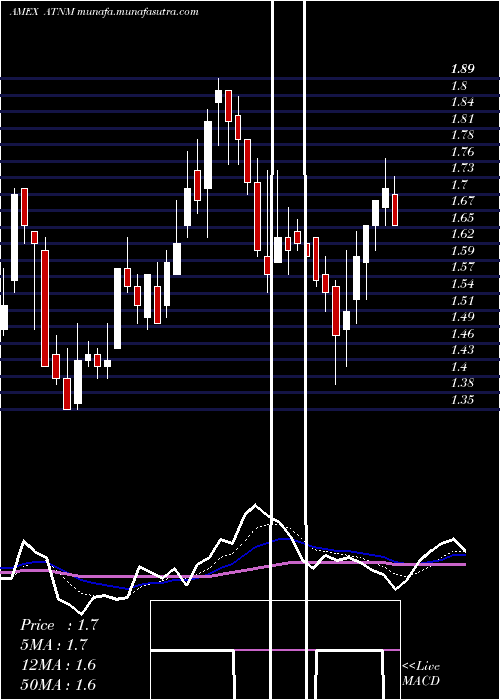Screen dimensions: 500x700
Task: Click the 1.57 price axis label
Action: 462,267
